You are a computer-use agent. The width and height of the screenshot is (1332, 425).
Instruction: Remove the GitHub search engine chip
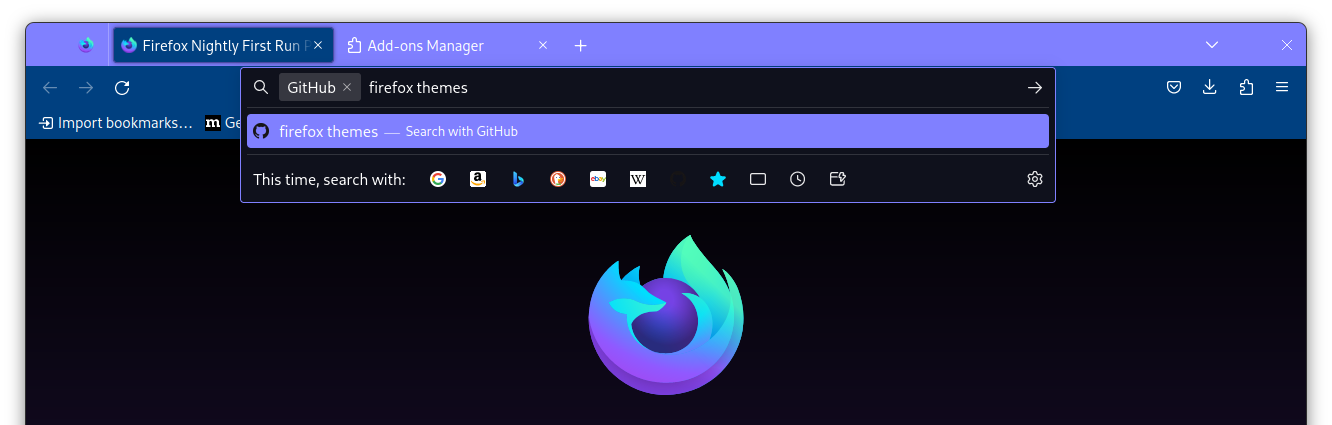click(x=347, y=88)
